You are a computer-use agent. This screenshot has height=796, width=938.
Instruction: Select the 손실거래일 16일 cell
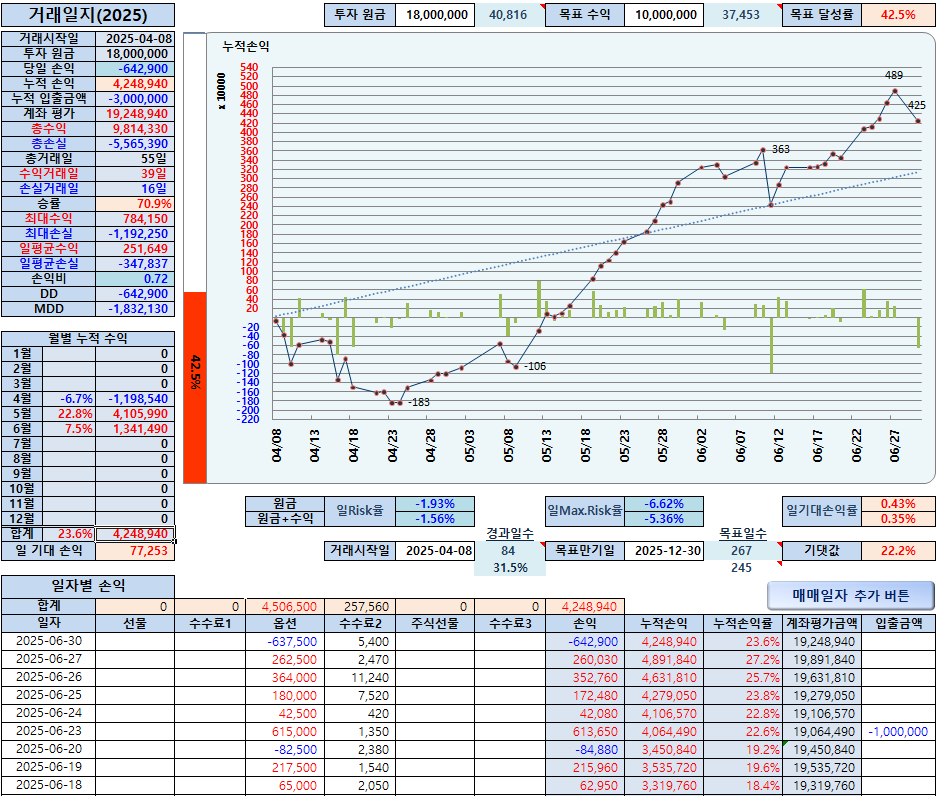click(135, 188)
